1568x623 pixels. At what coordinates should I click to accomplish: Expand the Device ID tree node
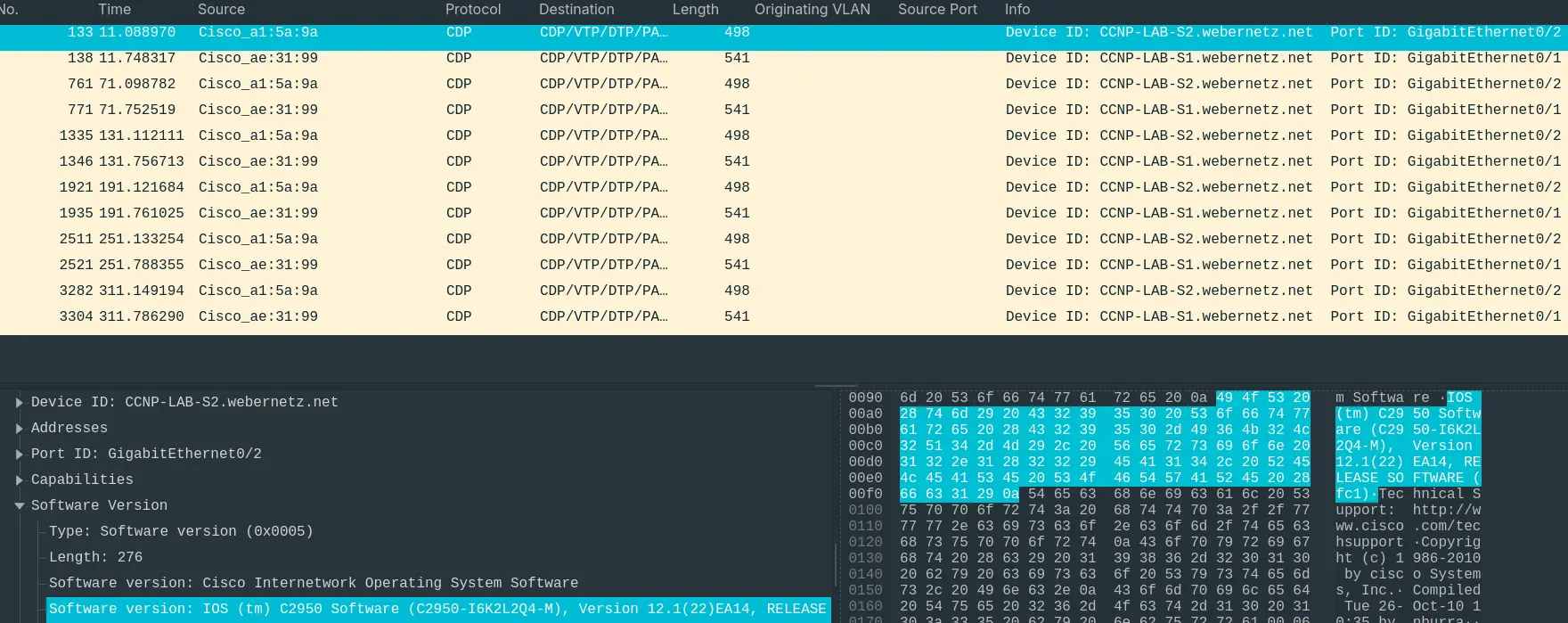19,402
